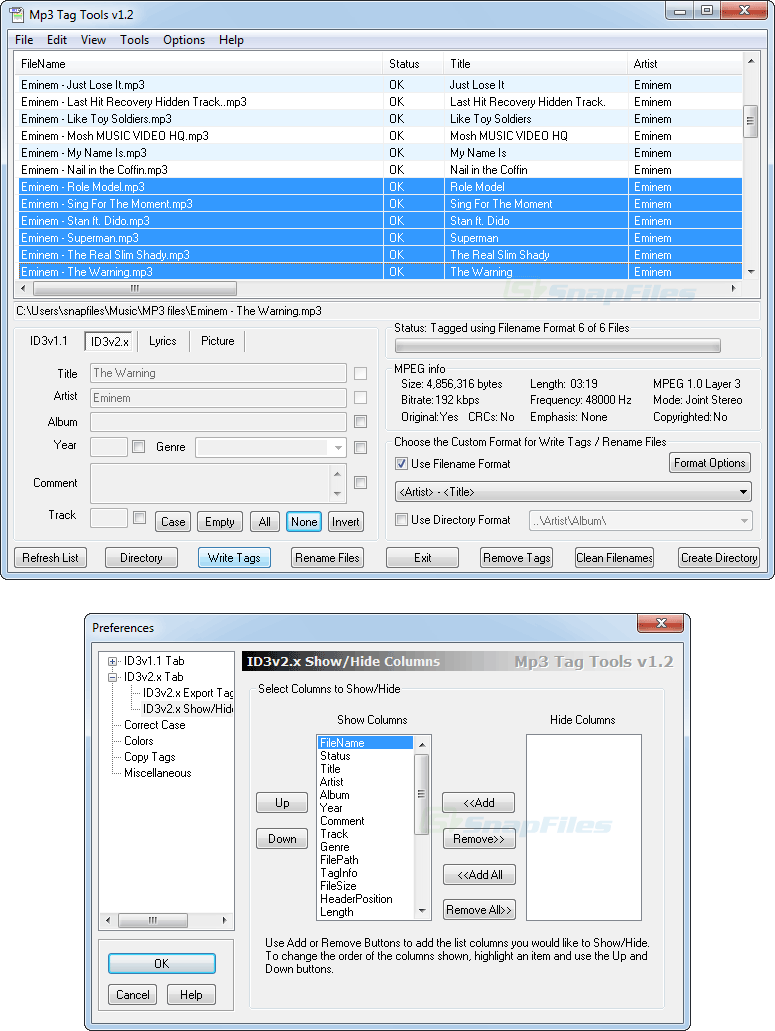
Task: Click the Title text field
Action: (218, 373)
